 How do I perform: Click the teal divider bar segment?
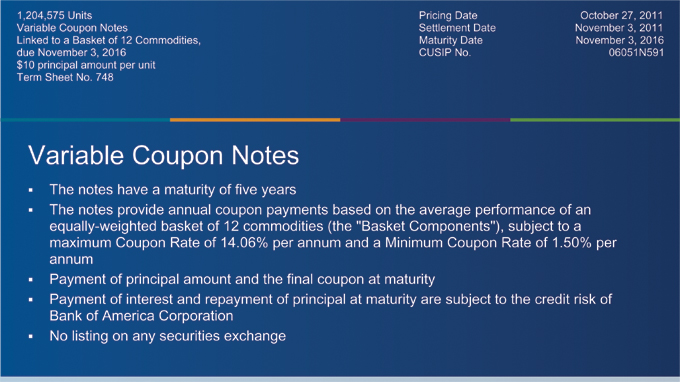pos(85,120)
